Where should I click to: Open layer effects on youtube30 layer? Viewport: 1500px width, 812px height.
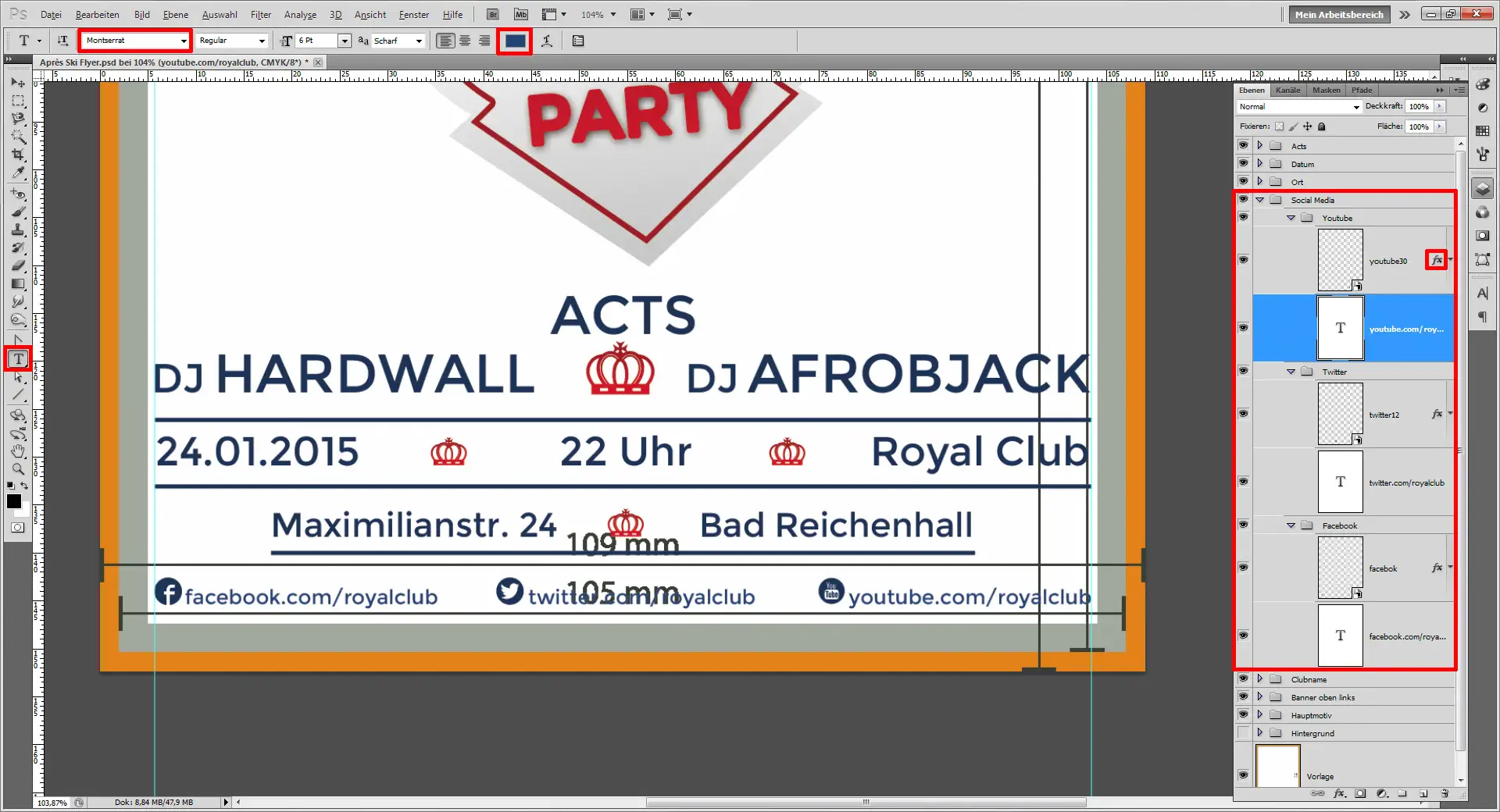point(1436,260)
